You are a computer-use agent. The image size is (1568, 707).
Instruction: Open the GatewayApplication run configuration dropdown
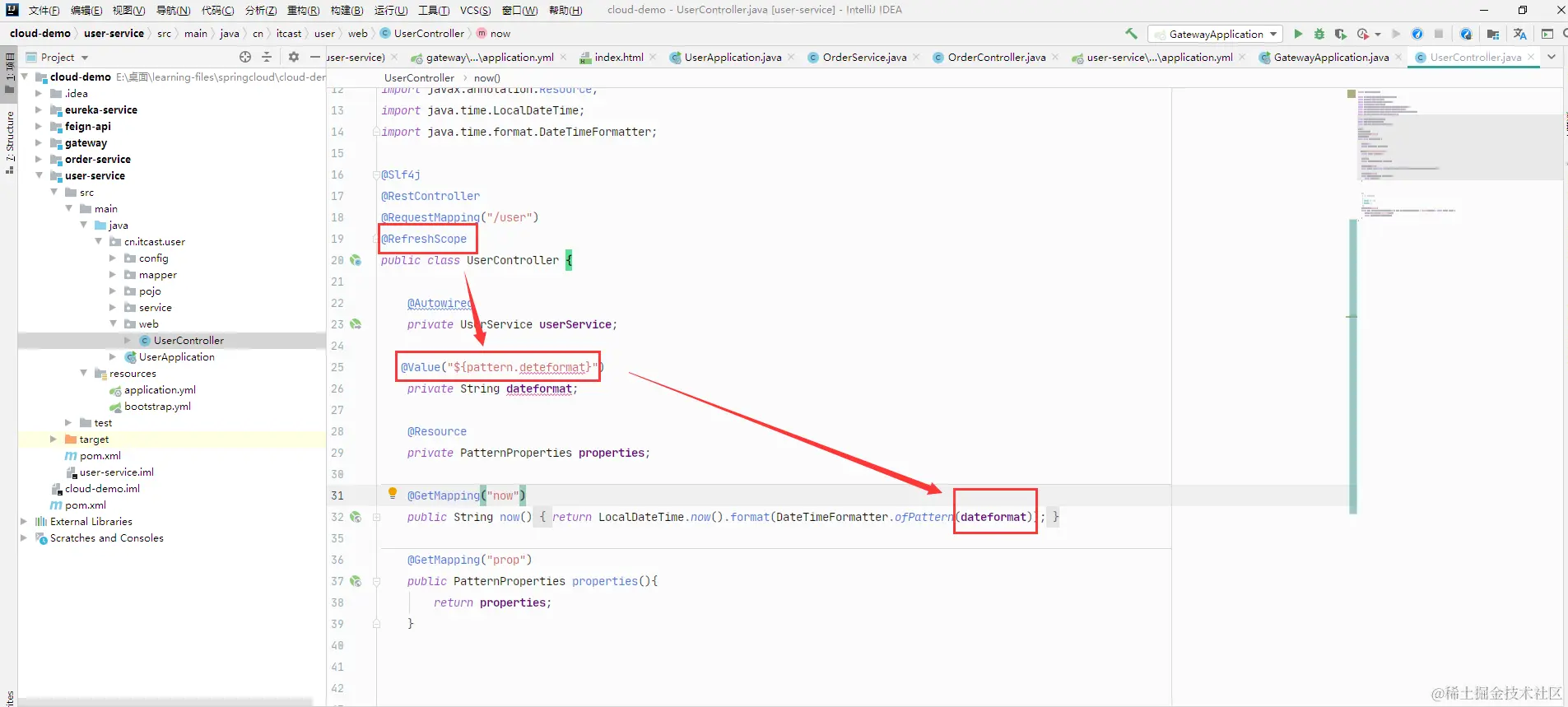tap(1216, 34)
